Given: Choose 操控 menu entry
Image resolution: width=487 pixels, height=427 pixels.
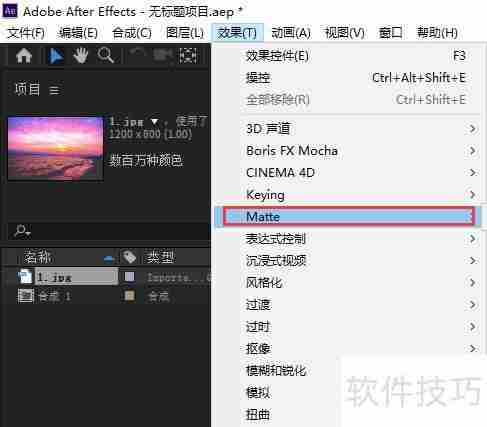Looking at the screenshot, I should tap(347, 78).
